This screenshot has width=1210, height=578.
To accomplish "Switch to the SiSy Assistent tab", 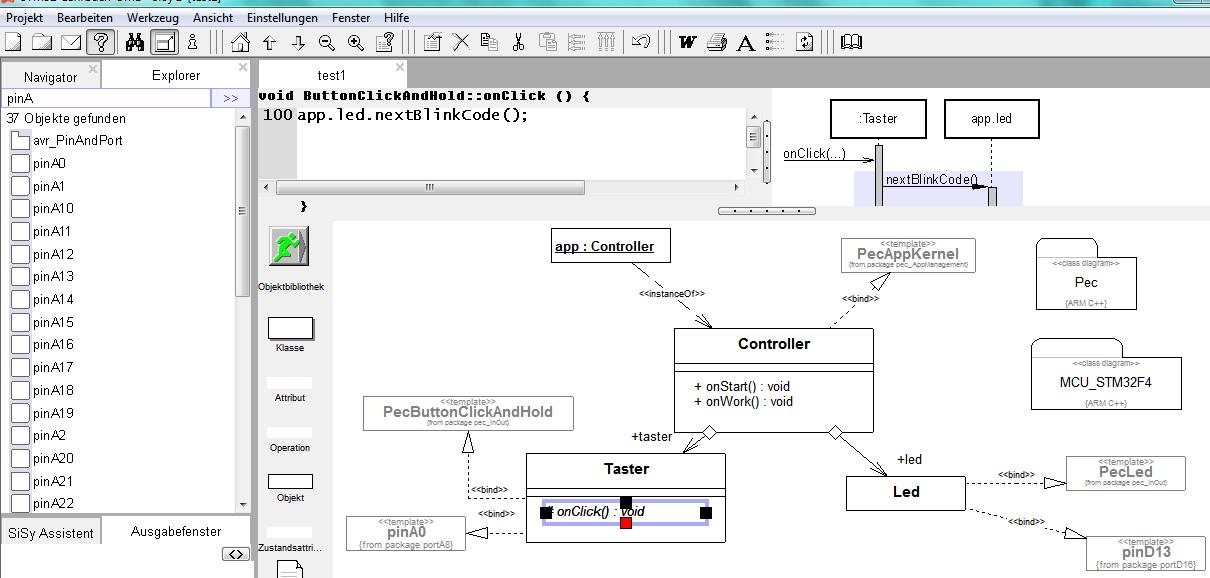I will (51, 533).
